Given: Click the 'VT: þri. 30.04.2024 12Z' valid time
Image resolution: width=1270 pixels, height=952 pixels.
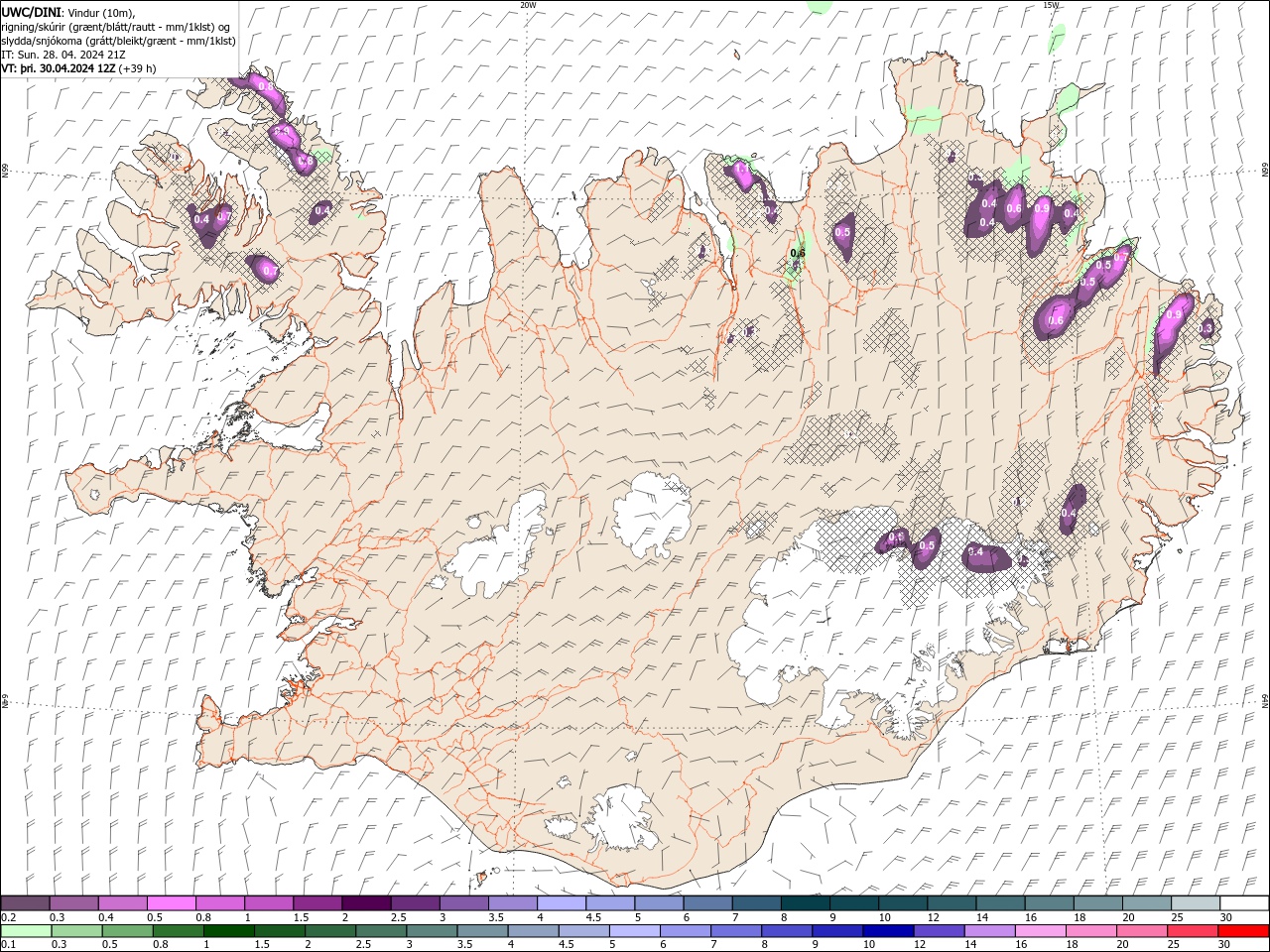Looking at the screenshot, I should pos(59,68).
